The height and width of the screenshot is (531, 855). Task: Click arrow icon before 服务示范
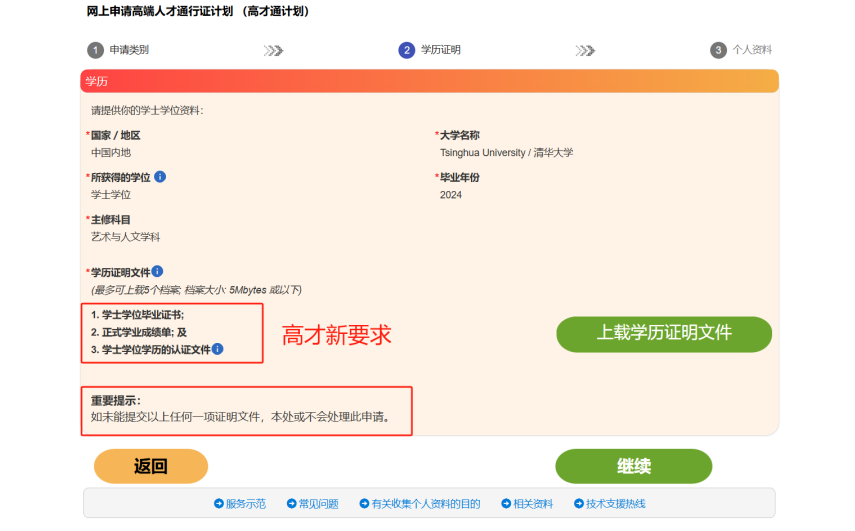click(218, 504)
